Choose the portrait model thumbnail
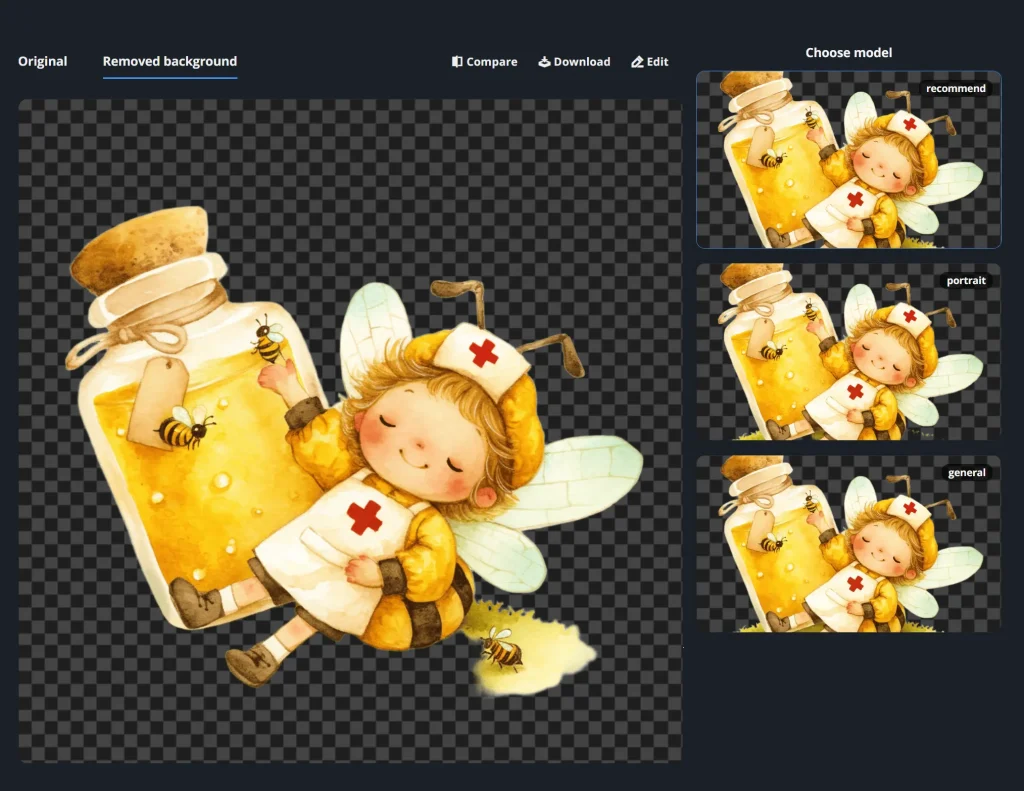1024x791 pixels. pyautogui.click(x=848, y=352)
